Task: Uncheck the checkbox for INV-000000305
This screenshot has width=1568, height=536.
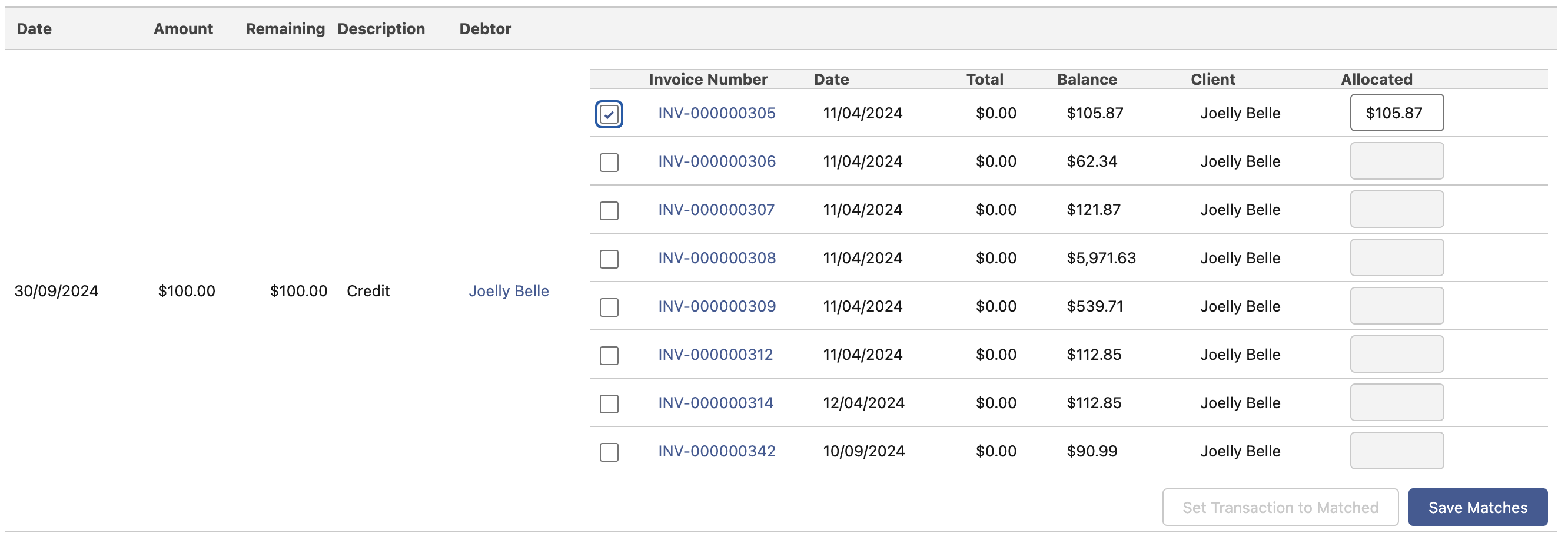Action: point(609,114)
